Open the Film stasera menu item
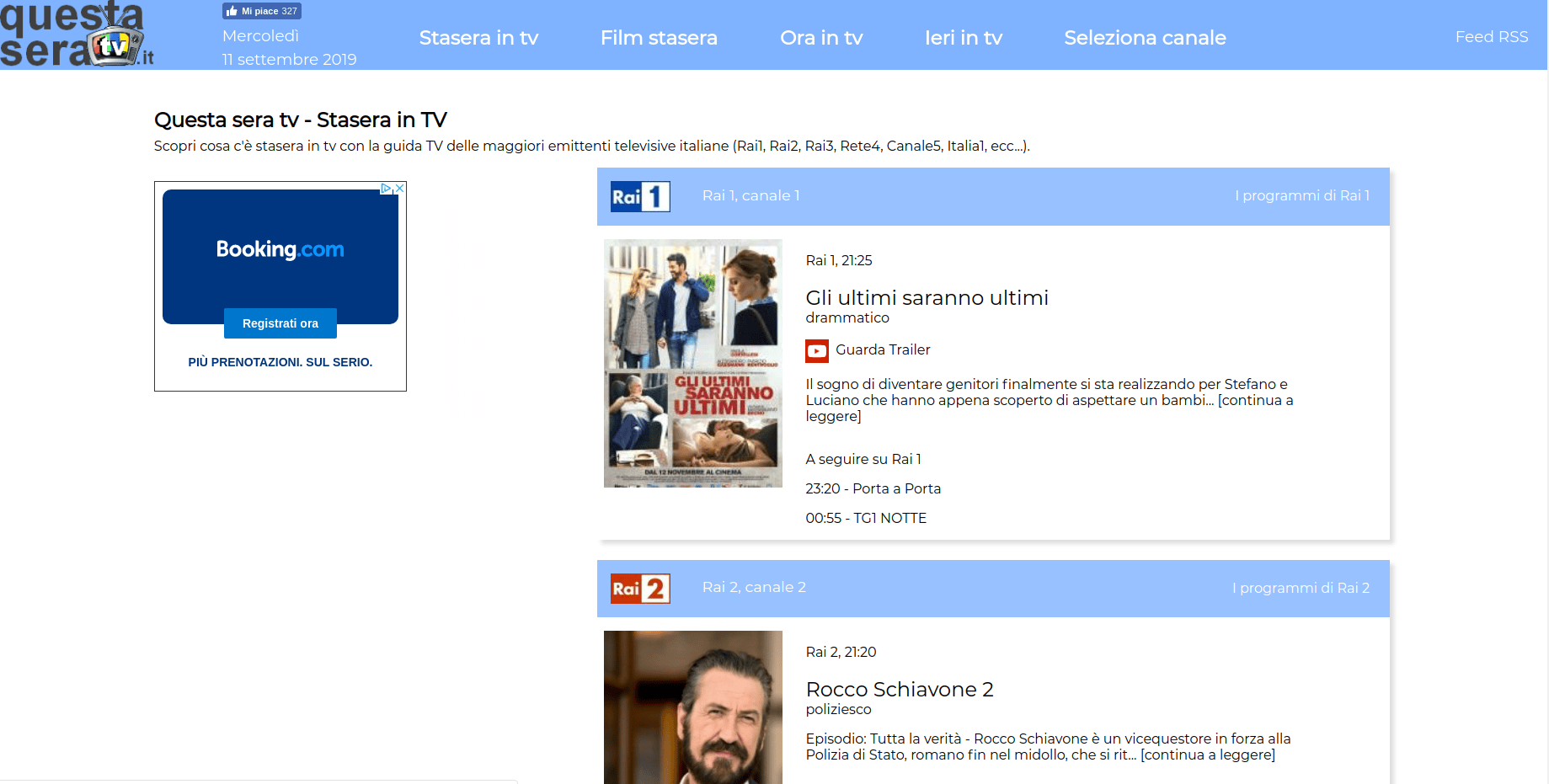The width and height of the screenshot is (1549, 784). (x=659, y=38)
